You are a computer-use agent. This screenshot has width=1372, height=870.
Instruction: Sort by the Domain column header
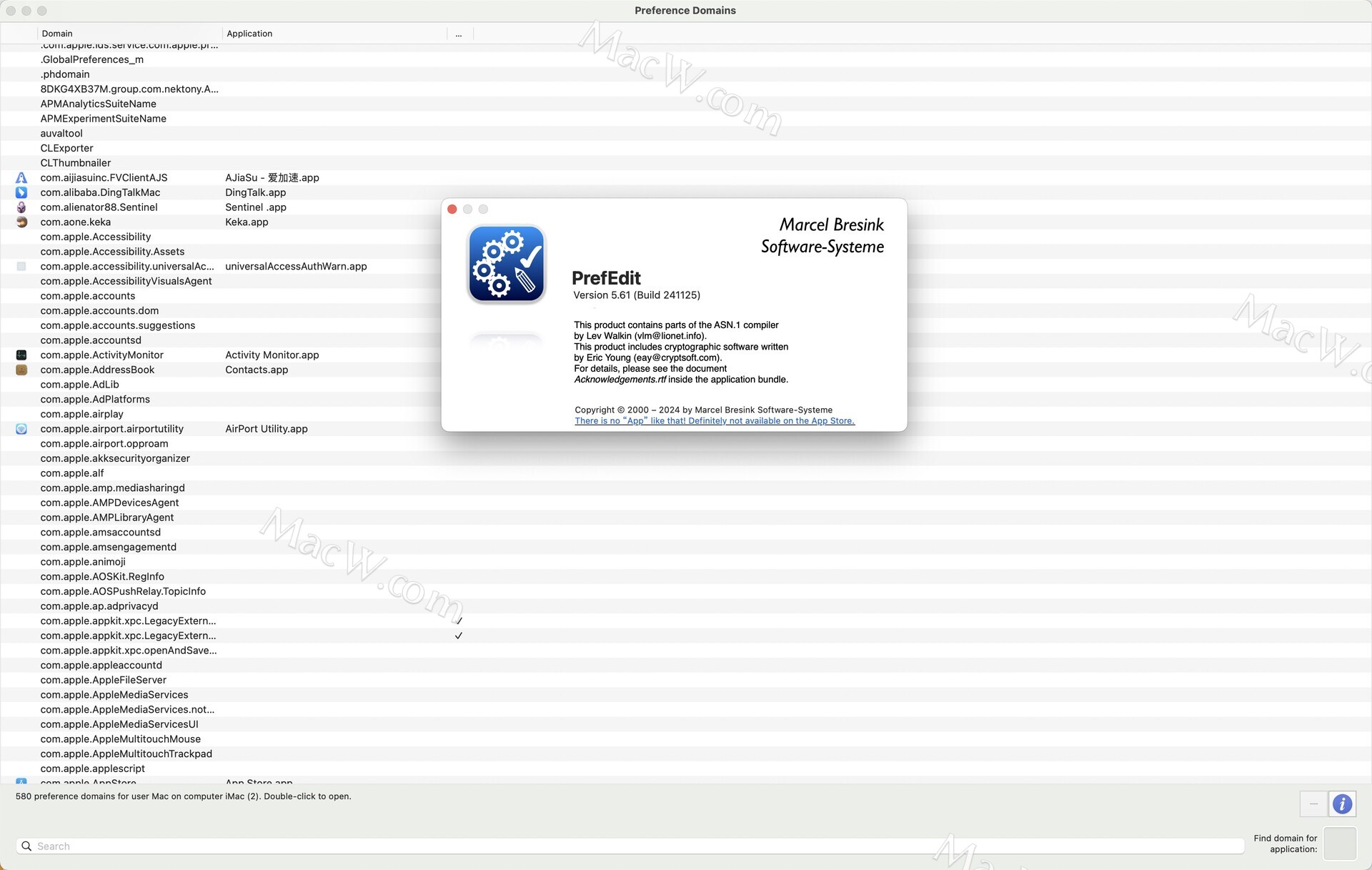pyautogui.click(x=129, y=34)
